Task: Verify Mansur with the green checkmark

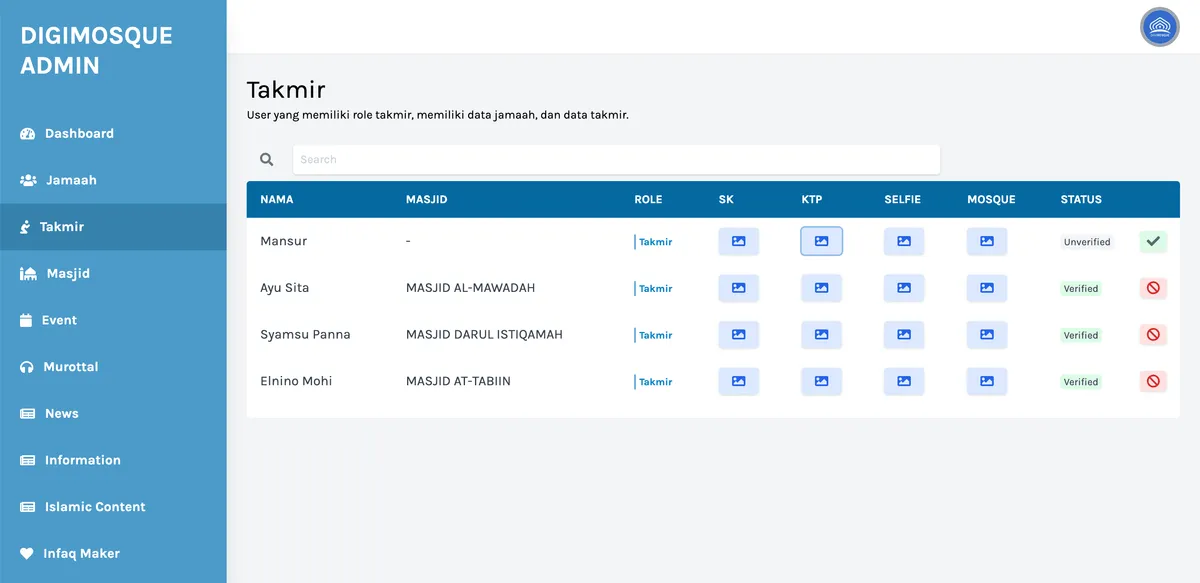Action: point(1153,241)
